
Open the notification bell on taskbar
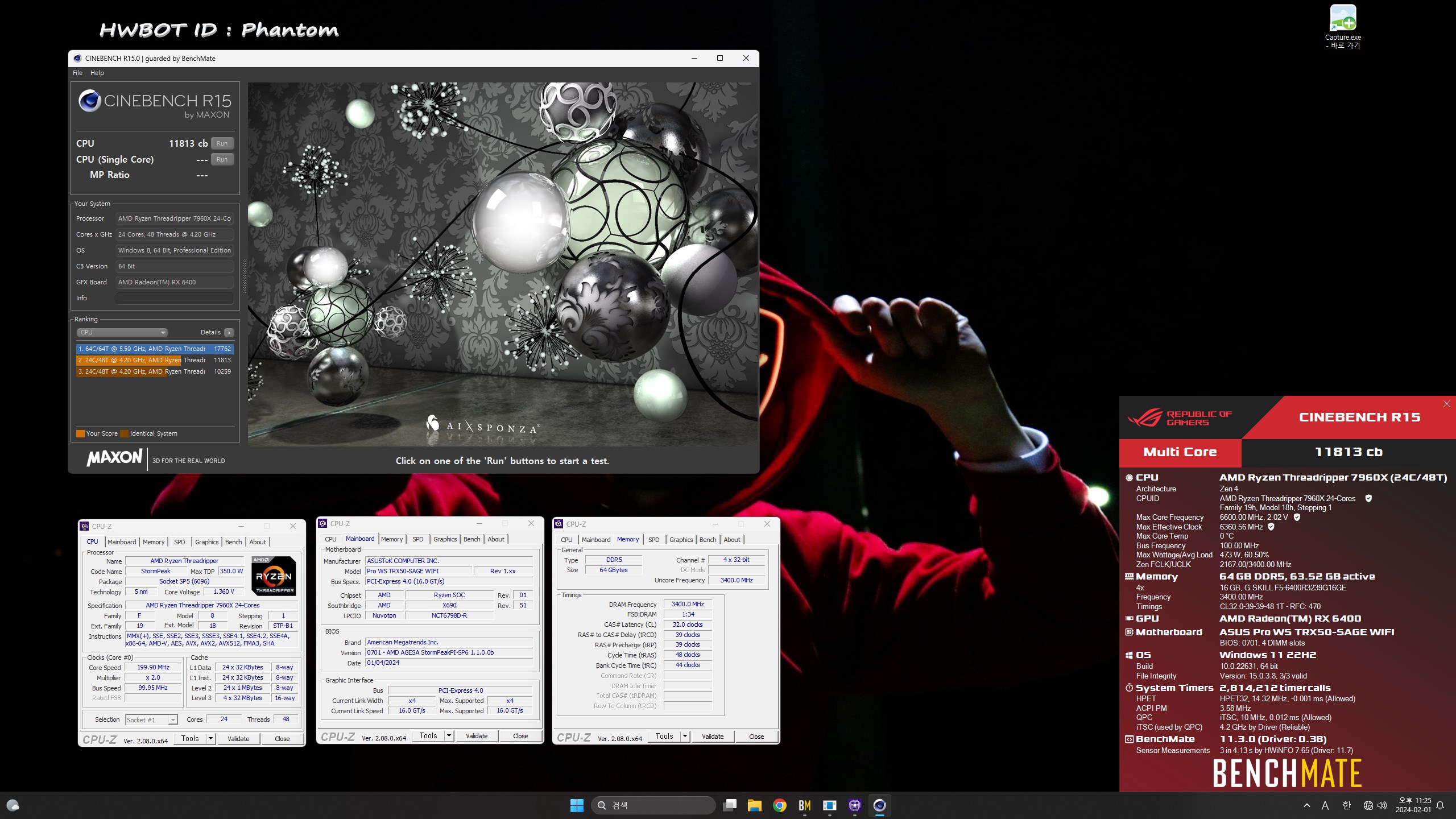[1440, 805]
